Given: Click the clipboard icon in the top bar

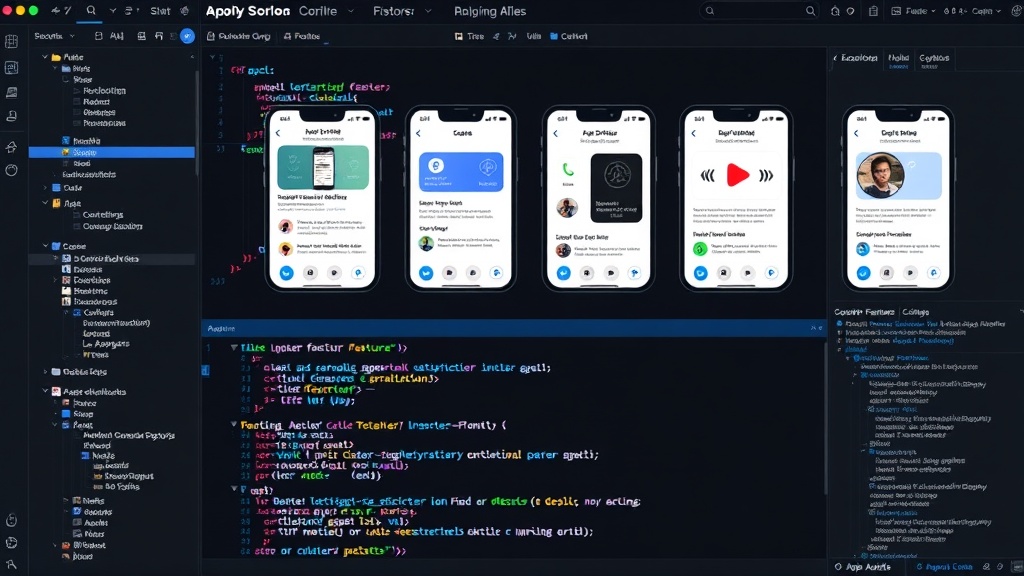Looking at the screenshot, I should [x=873, y=11].
